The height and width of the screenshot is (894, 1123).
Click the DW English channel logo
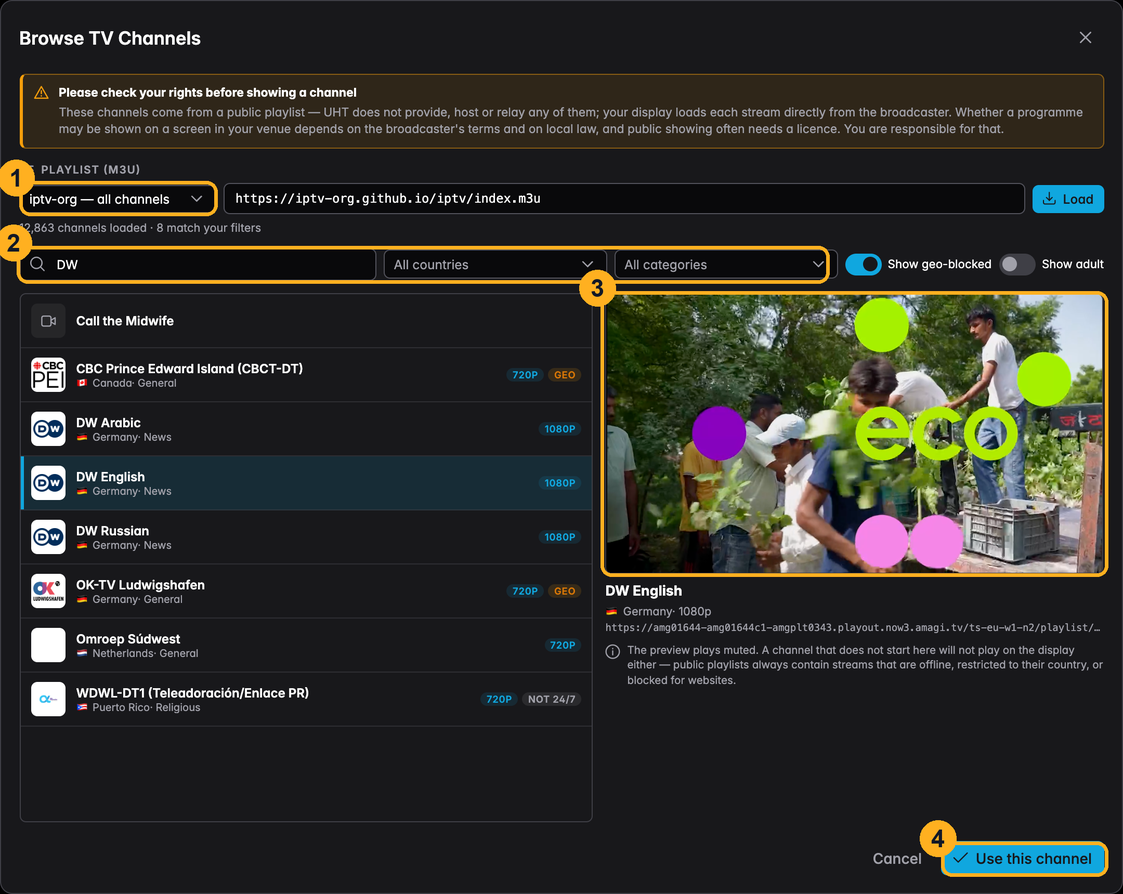[48, 483]
